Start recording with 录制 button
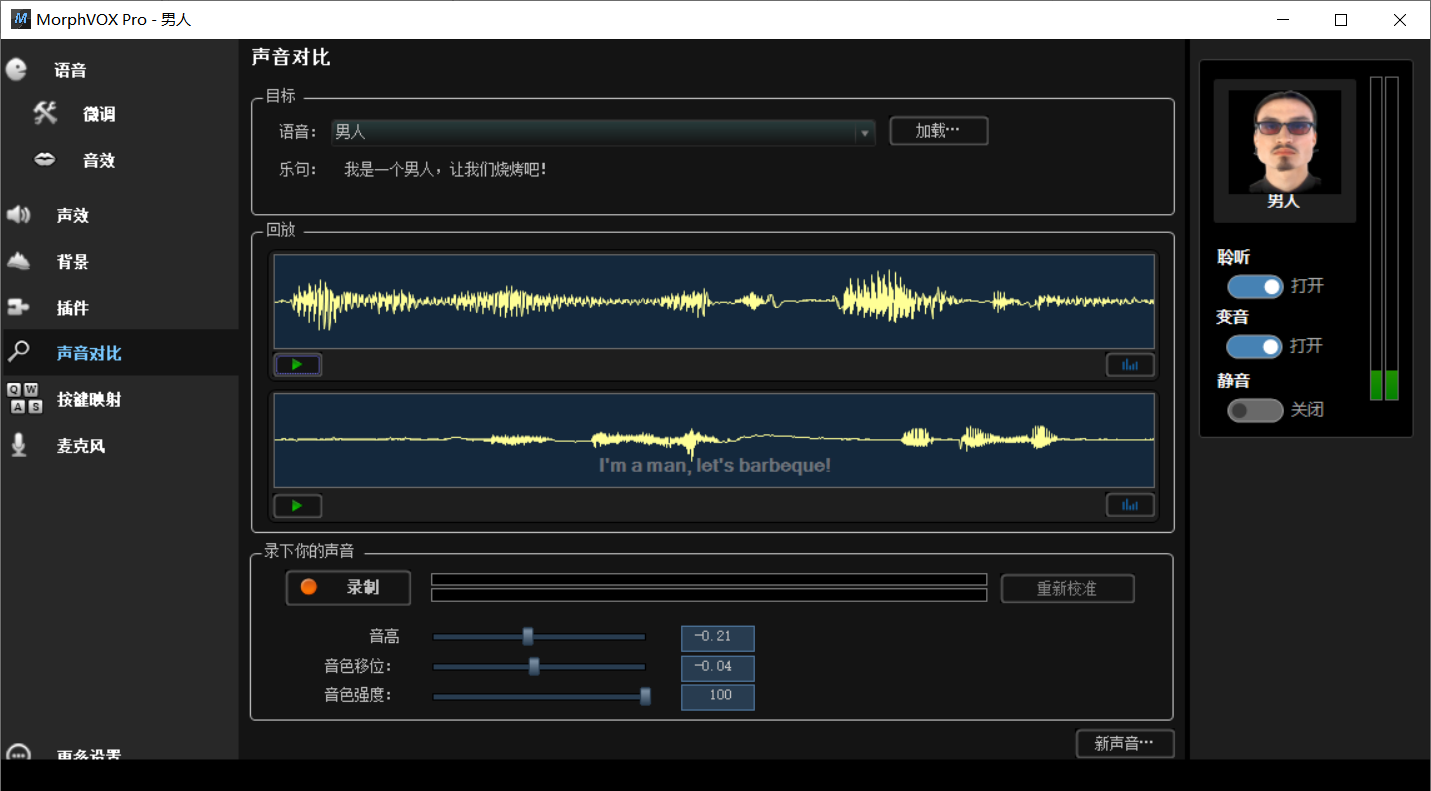 [x=348, y=587]
